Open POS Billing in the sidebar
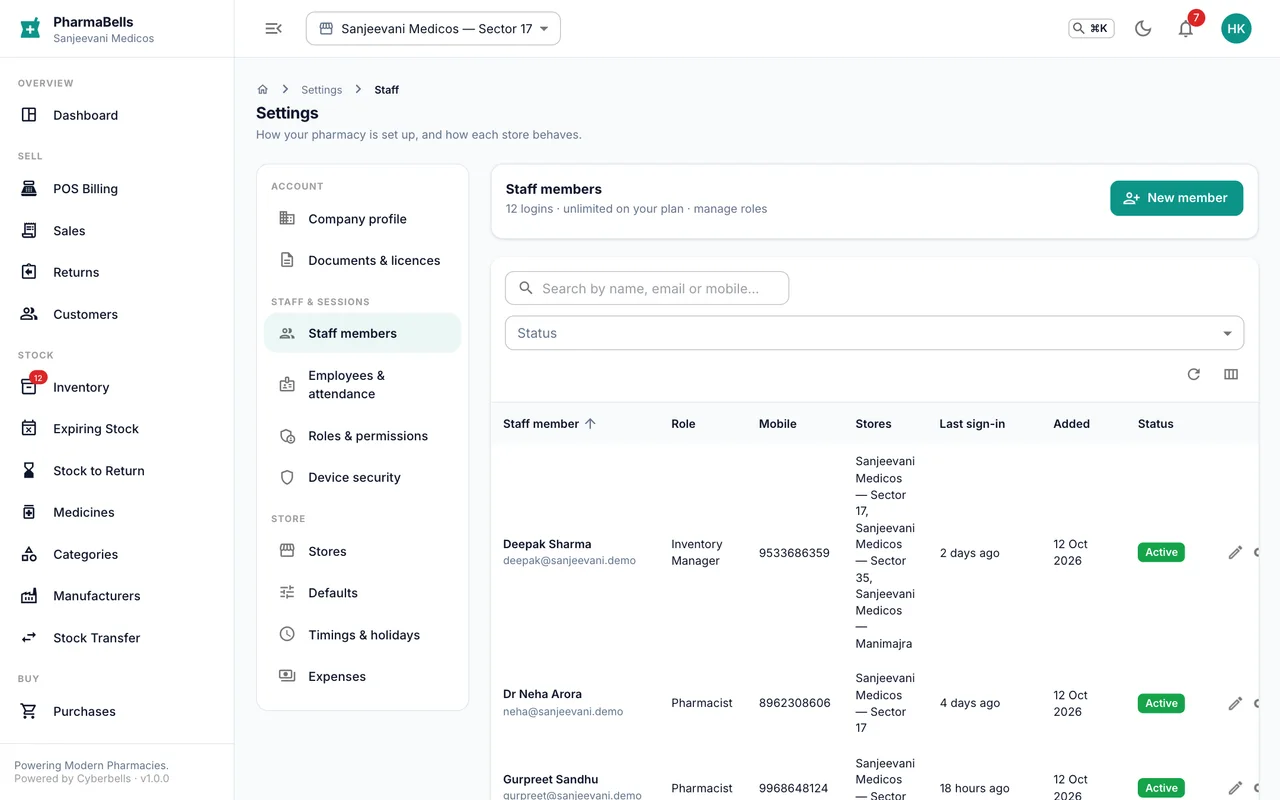Viewport: 1280px width, 800px height. pyautogui.click(x=117, y=189)
